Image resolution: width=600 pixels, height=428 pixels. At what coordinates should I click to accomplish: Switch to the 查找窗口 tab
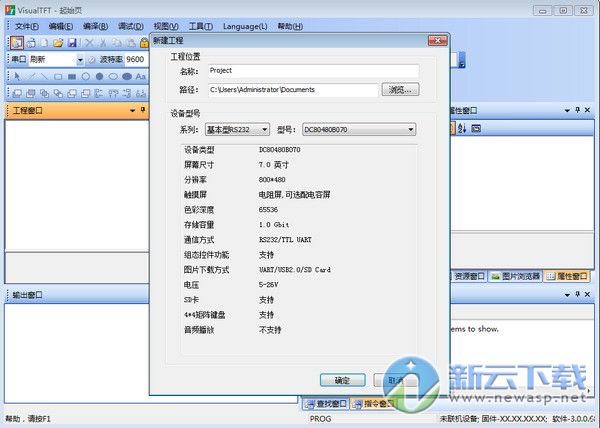[x=326, y=404]
